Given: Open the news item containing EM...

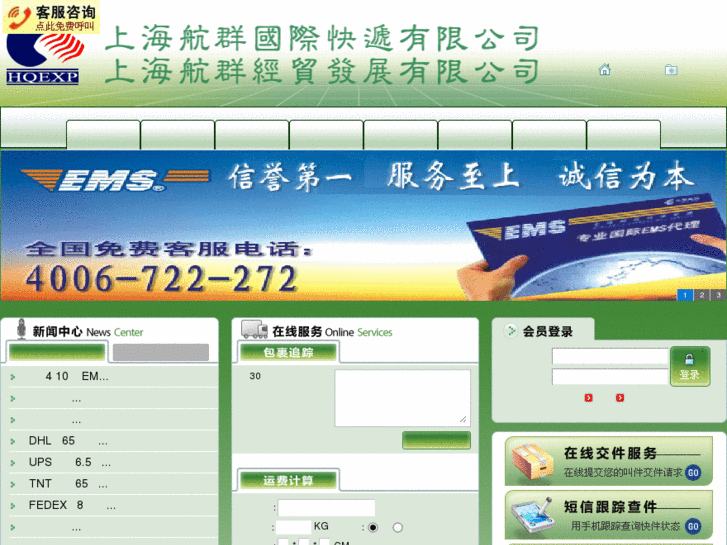Looking at the screenshot, I should pos(77,376).
